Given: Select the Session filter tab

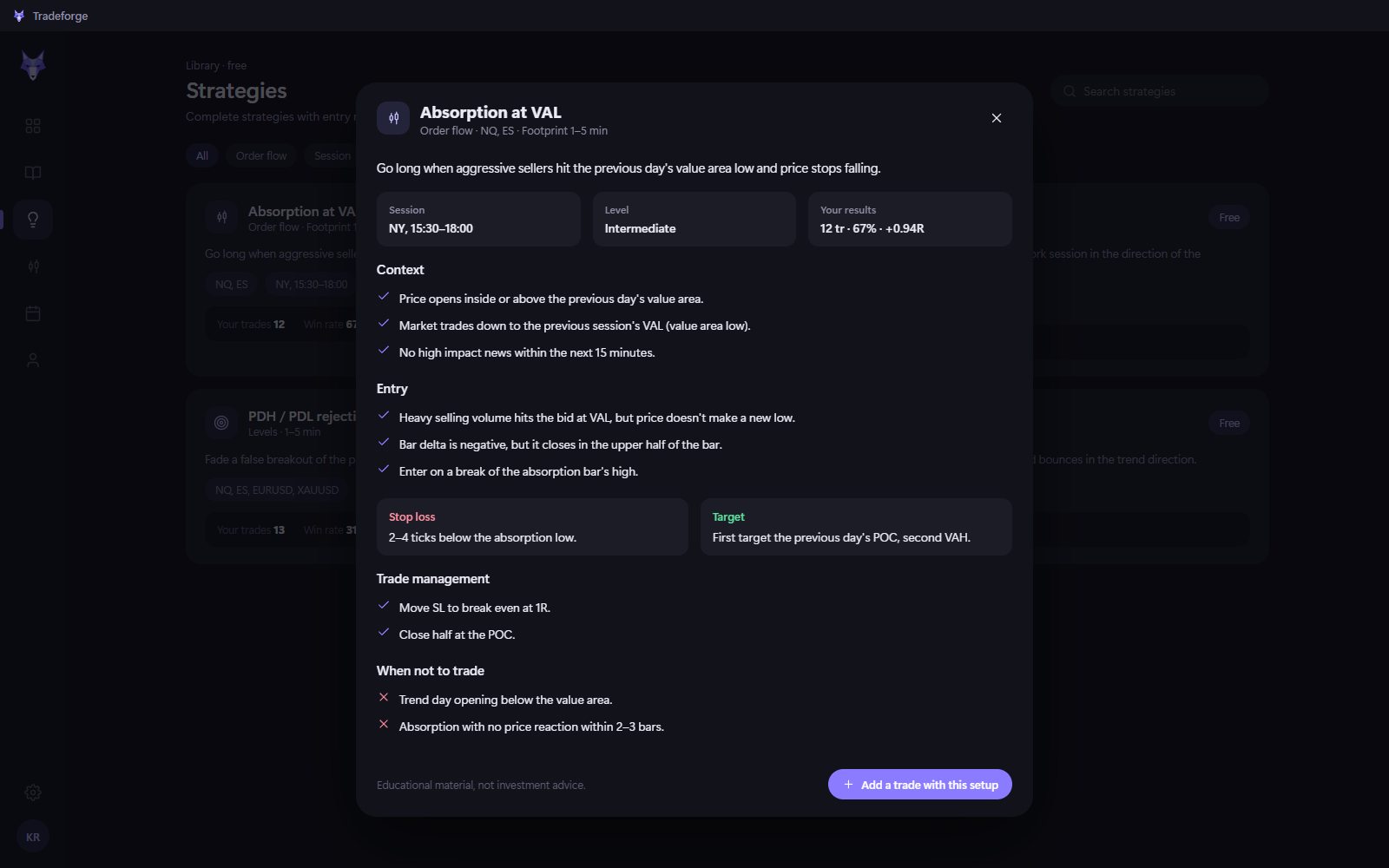Looking at the screenshot, I should point(332,156).
